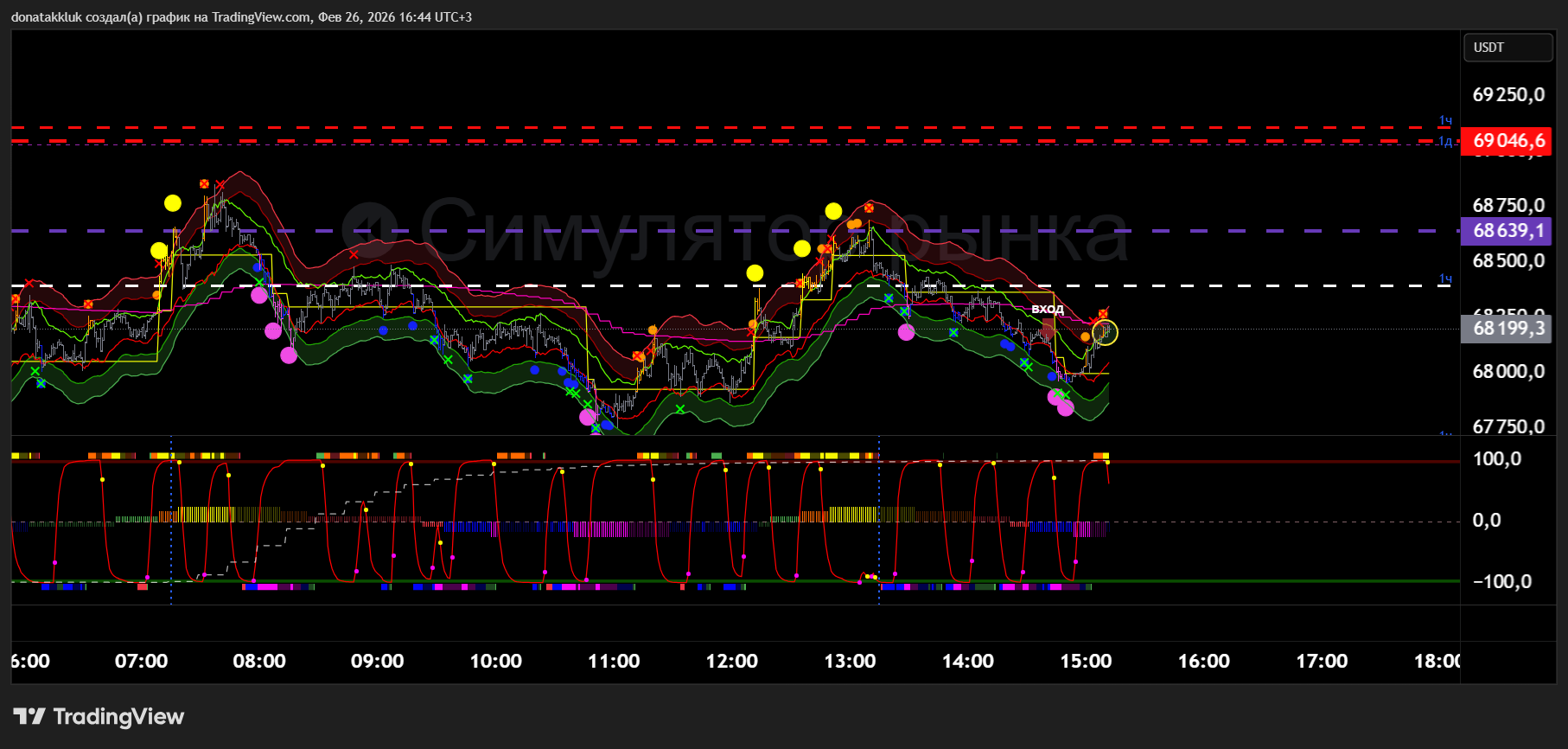1568x749 pixels.
Task: Click the TradingView logo
Action: coord(99,716)
